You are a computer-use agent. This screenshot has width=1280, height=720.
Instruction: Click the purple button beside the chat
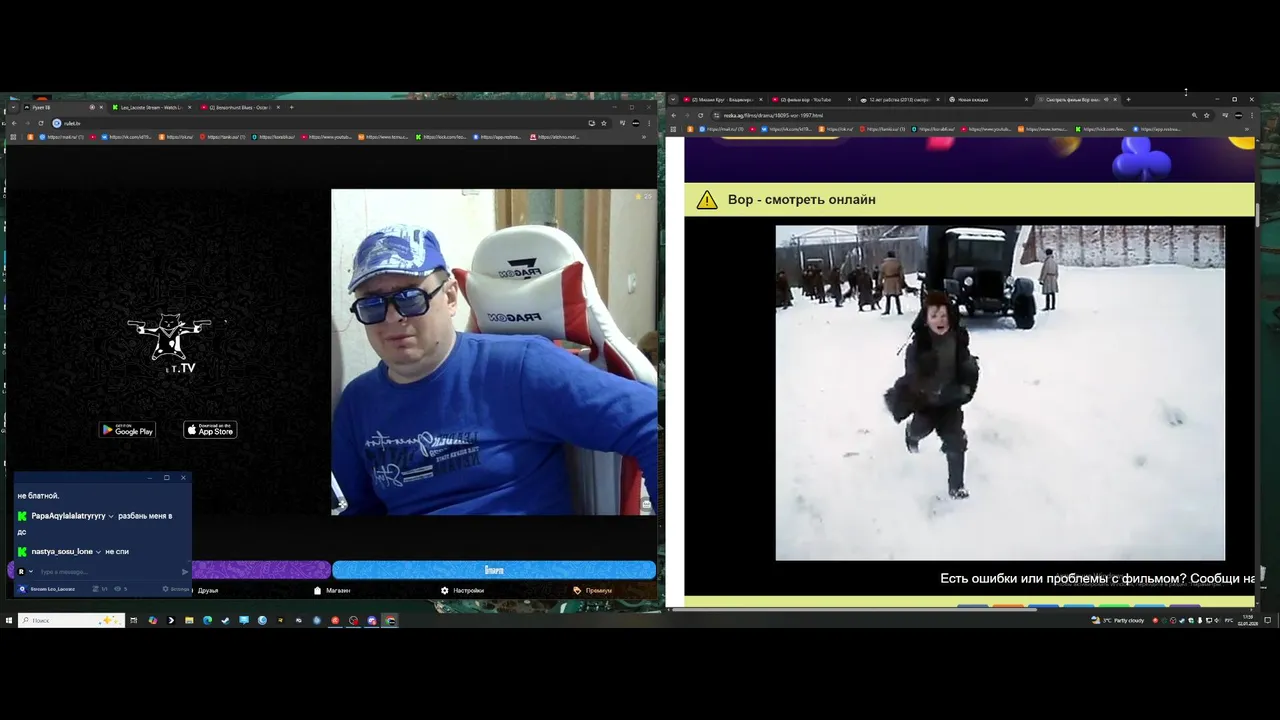pos(260,570)
